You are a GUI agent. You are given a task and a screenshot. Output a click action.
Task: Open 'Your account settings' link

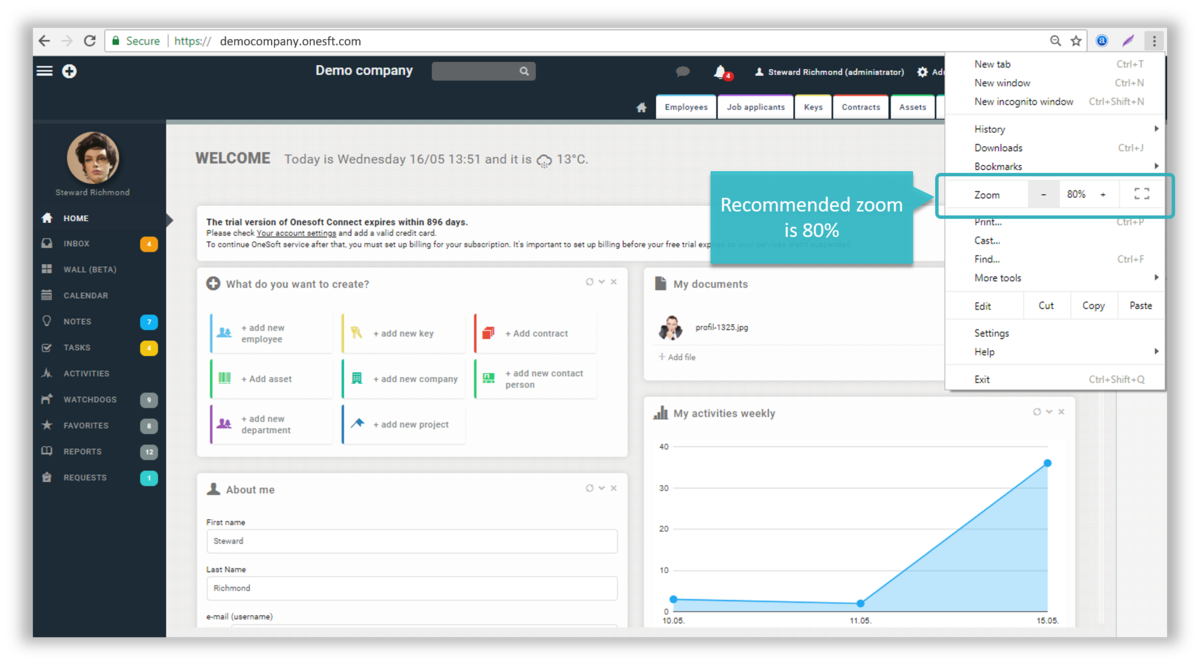296,233
